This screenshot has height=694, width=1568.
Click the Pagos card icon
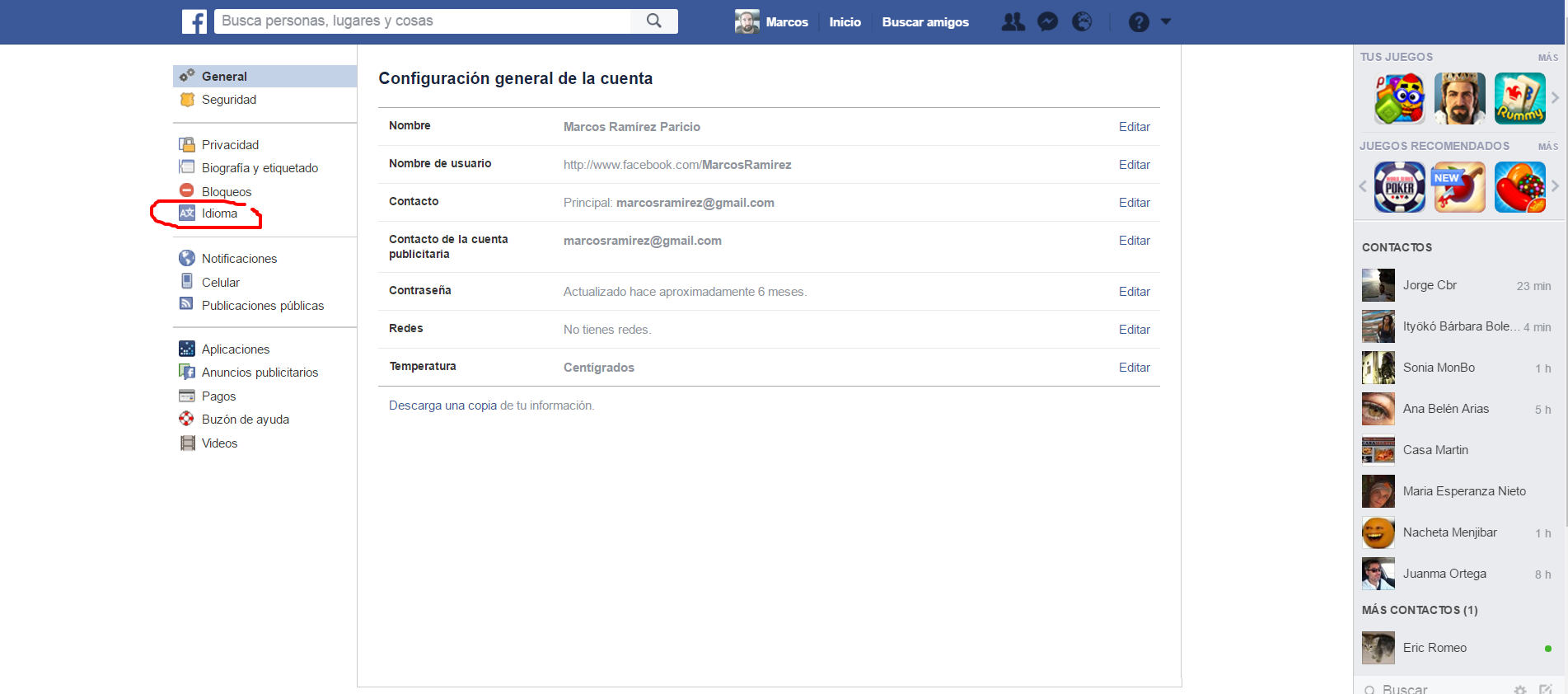pyautogui.click(x=187, y=396)
